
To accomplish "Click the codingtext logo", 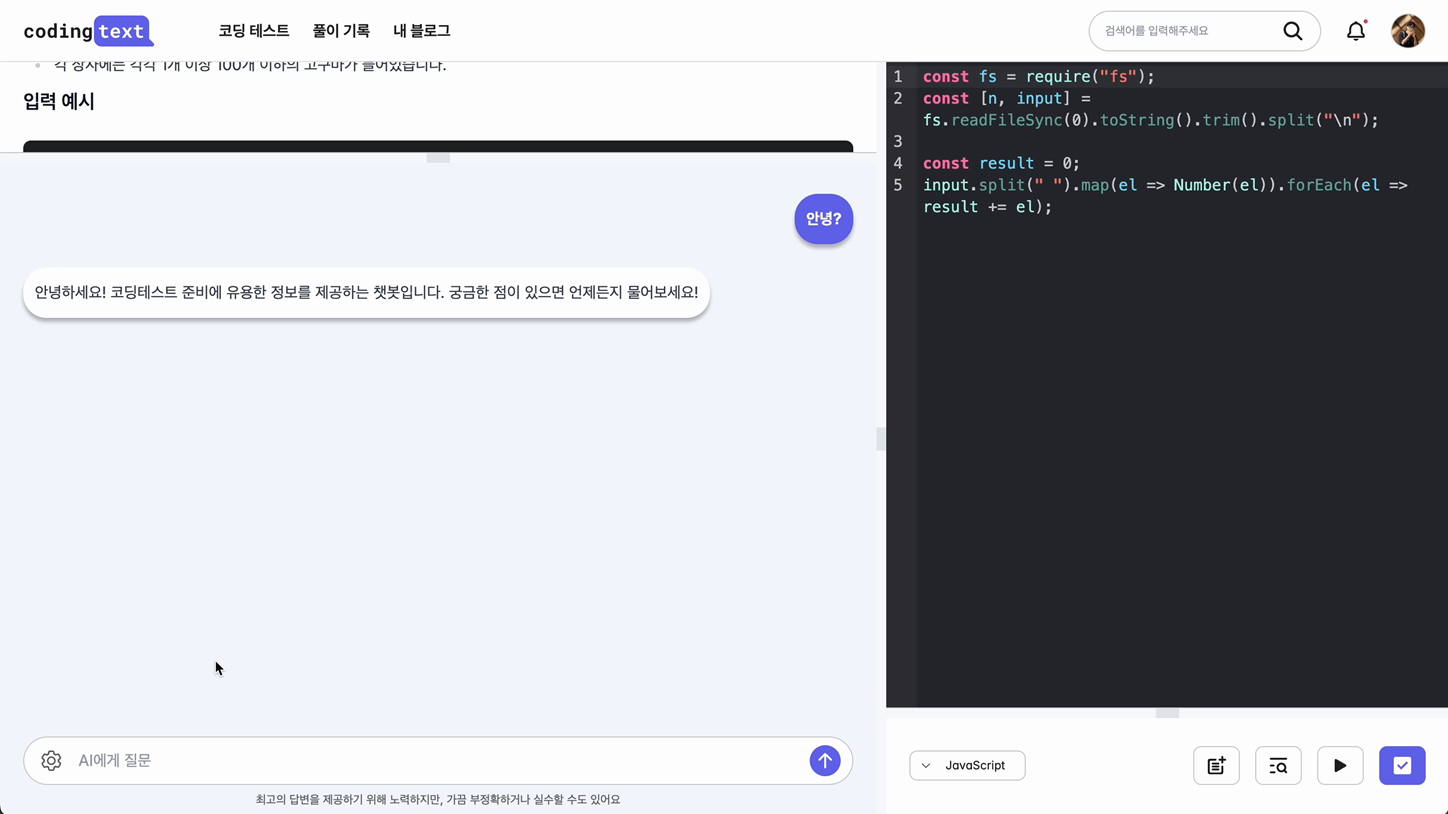I will tap(88, 31).
